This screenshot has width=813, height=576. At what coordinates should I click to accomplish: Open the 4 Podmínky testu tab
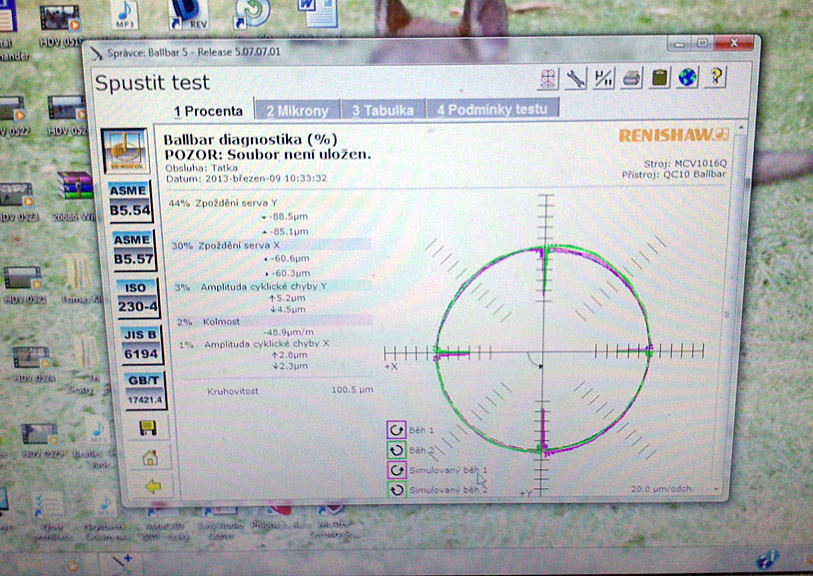coord(492,109)
